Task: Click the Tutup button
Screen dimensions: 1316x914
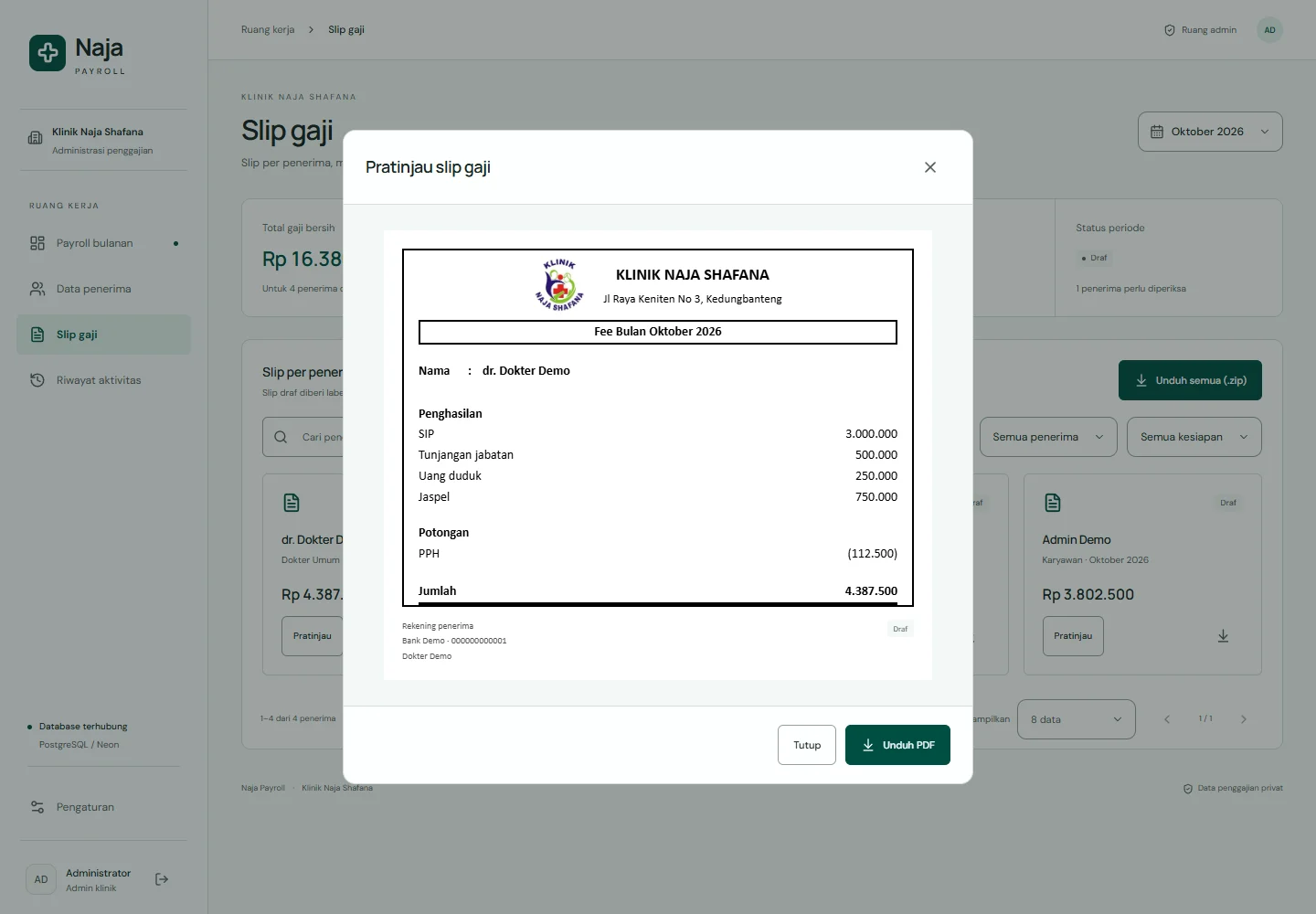Action: [x=807, y=745]
